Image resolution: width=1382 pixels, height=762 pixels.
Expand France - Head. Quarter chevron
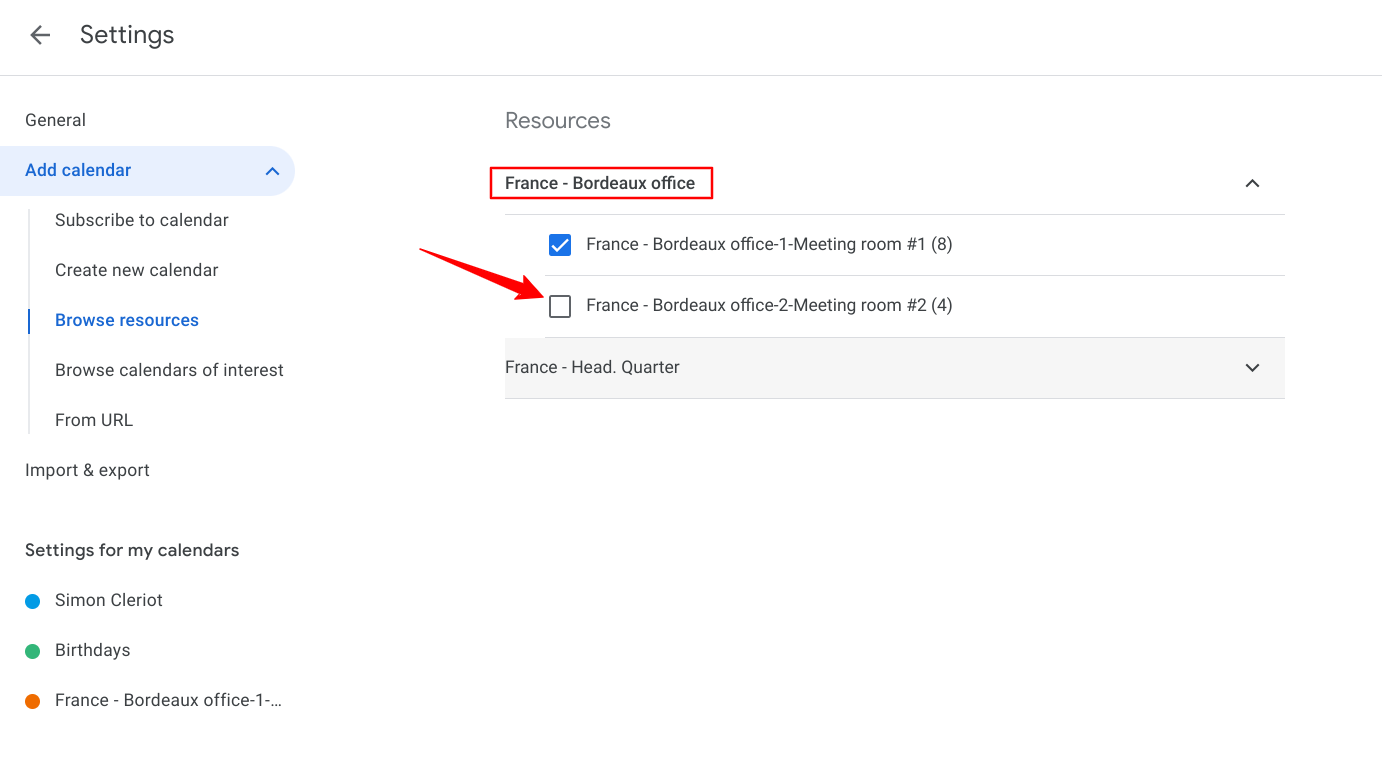coord(1252,368)
